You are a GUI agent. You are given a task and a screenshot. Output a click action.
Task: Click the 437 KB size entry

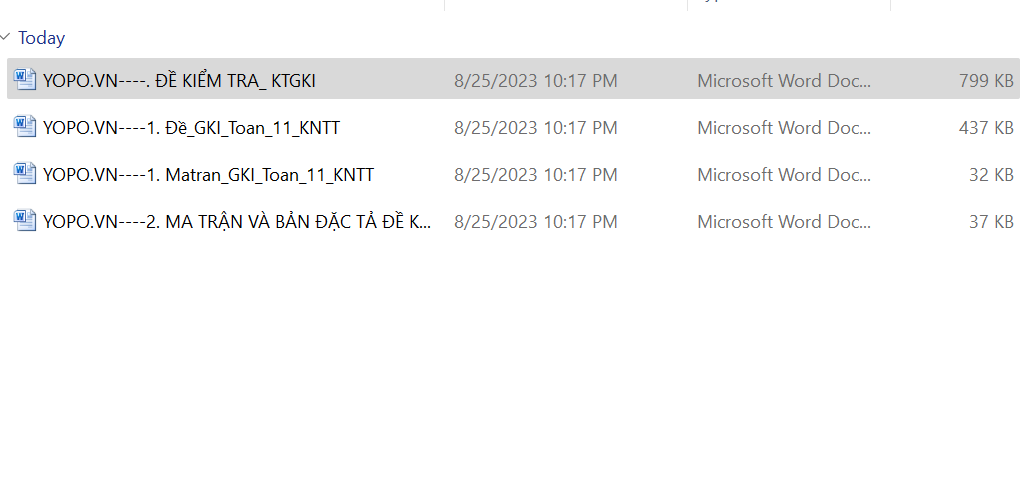click(x=986, y=128)
